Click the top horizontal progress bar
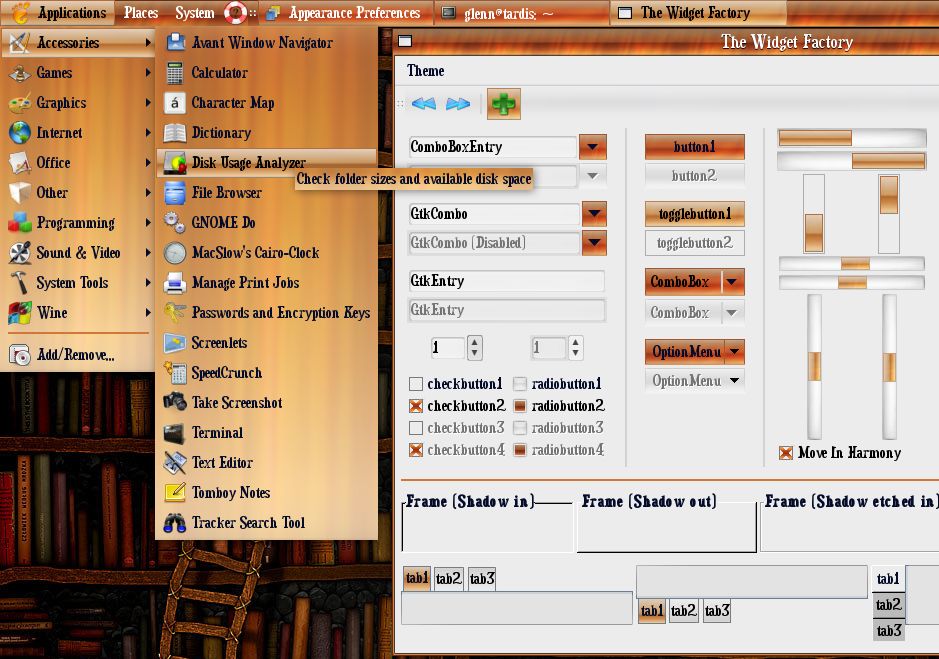This screenshot has width=939, height=659. pos(852,138)
